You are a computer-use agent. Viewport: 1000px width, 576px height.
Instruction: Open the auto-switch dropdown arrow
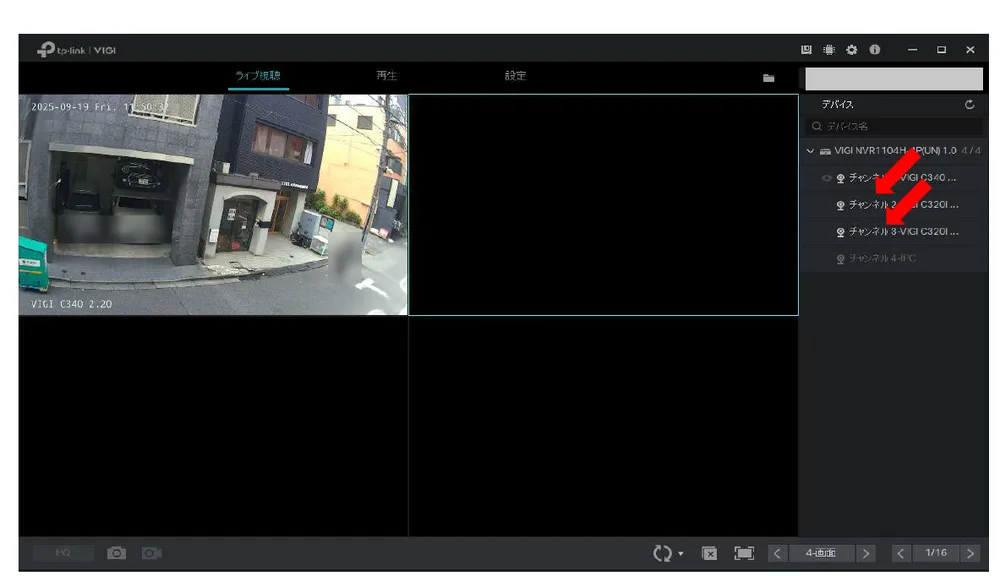pos(680,554)
